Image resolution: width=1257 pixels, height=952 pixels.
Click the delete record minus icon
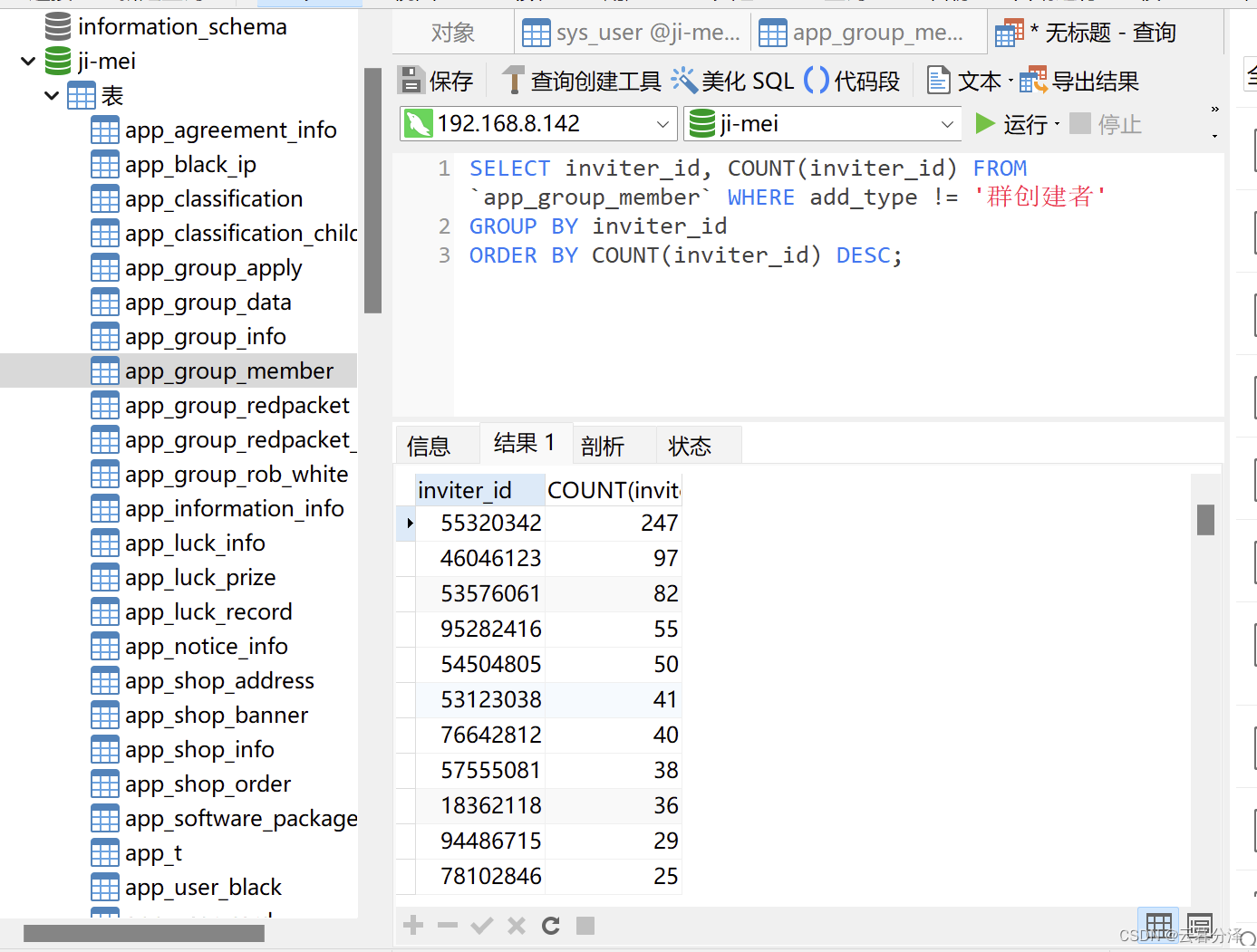(x=447, y=925)
